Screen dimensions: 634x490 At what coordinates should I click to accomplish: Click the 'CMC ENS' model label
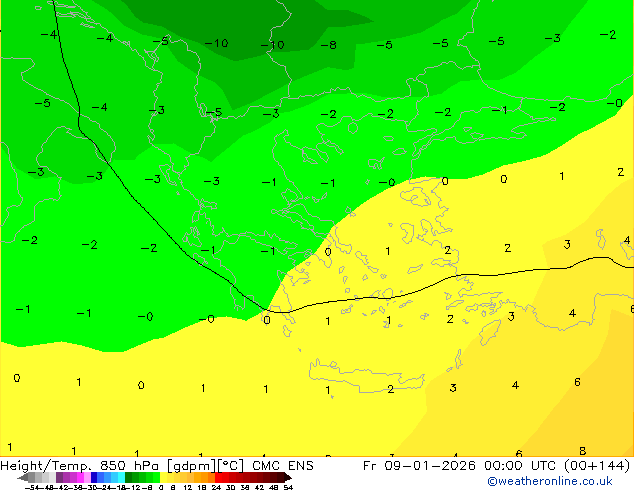coord(283,466)
